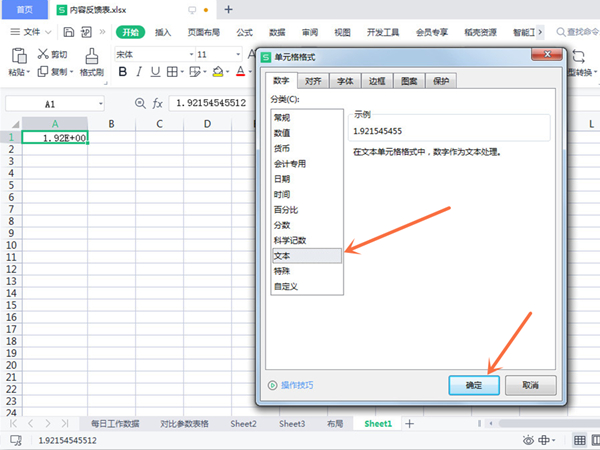Toggle italic formatting

139,72
